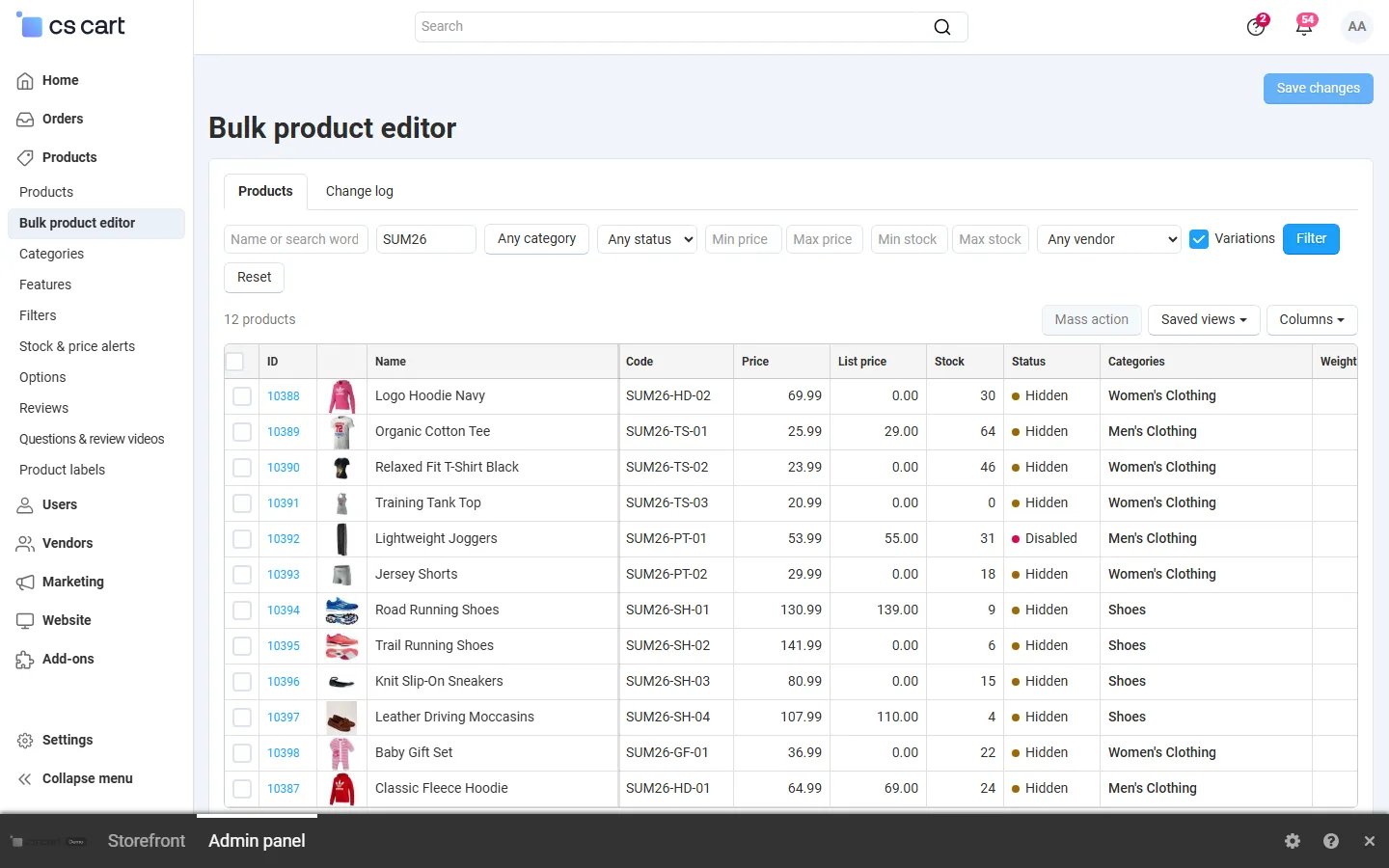Click the Orders inbox icon
The image size is (1389, 868).
25,120
